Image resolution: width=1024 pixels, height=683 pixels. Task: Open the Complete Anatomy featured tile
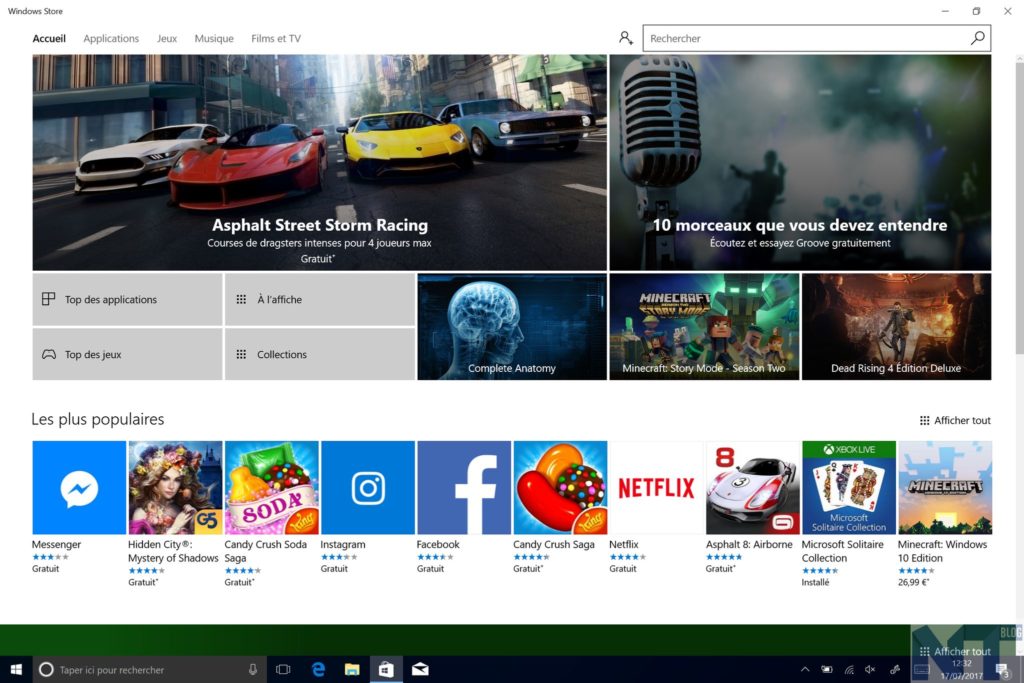click(512, 326)
